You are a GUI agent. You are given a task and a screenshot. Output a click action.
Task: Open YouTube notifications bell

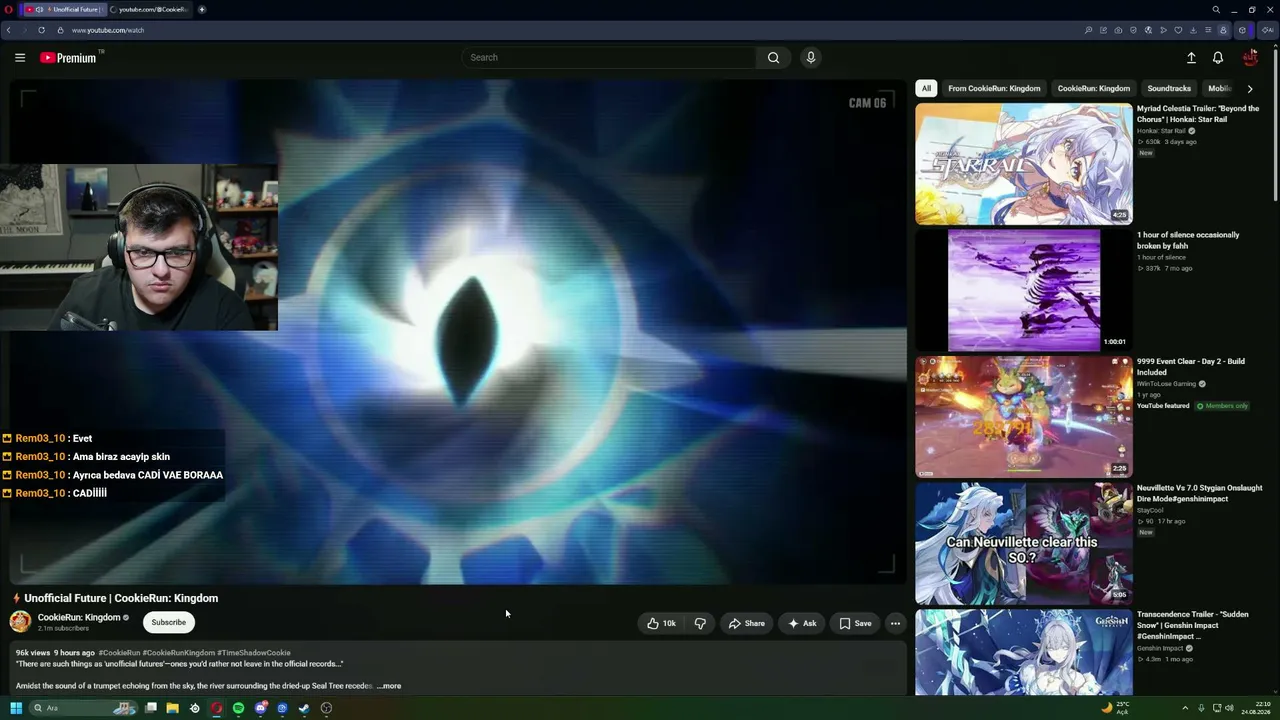point(1218,58)
